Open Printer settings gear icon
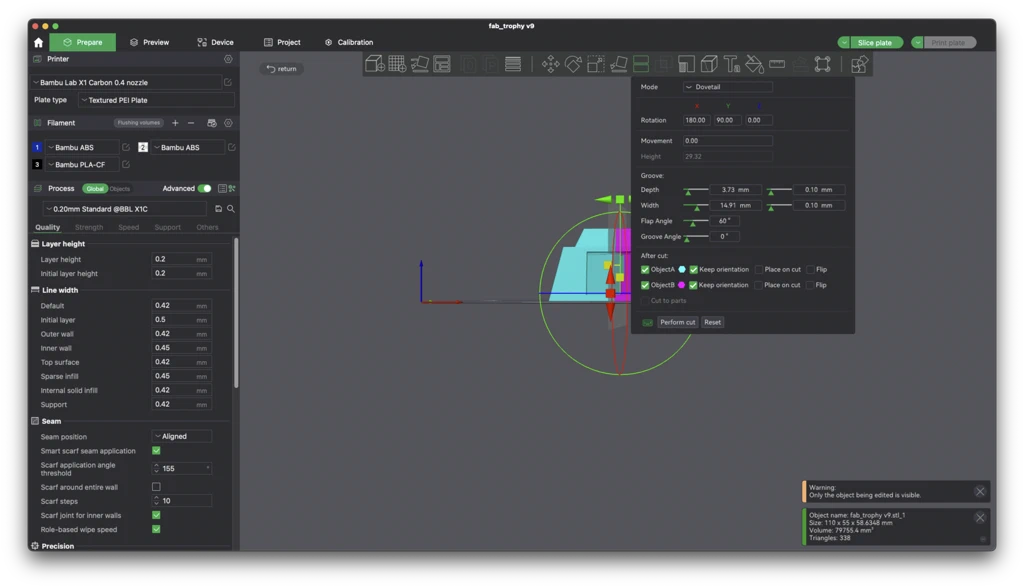The width and height of the screenshot is (1024, 588). click(x=228, y=59)
